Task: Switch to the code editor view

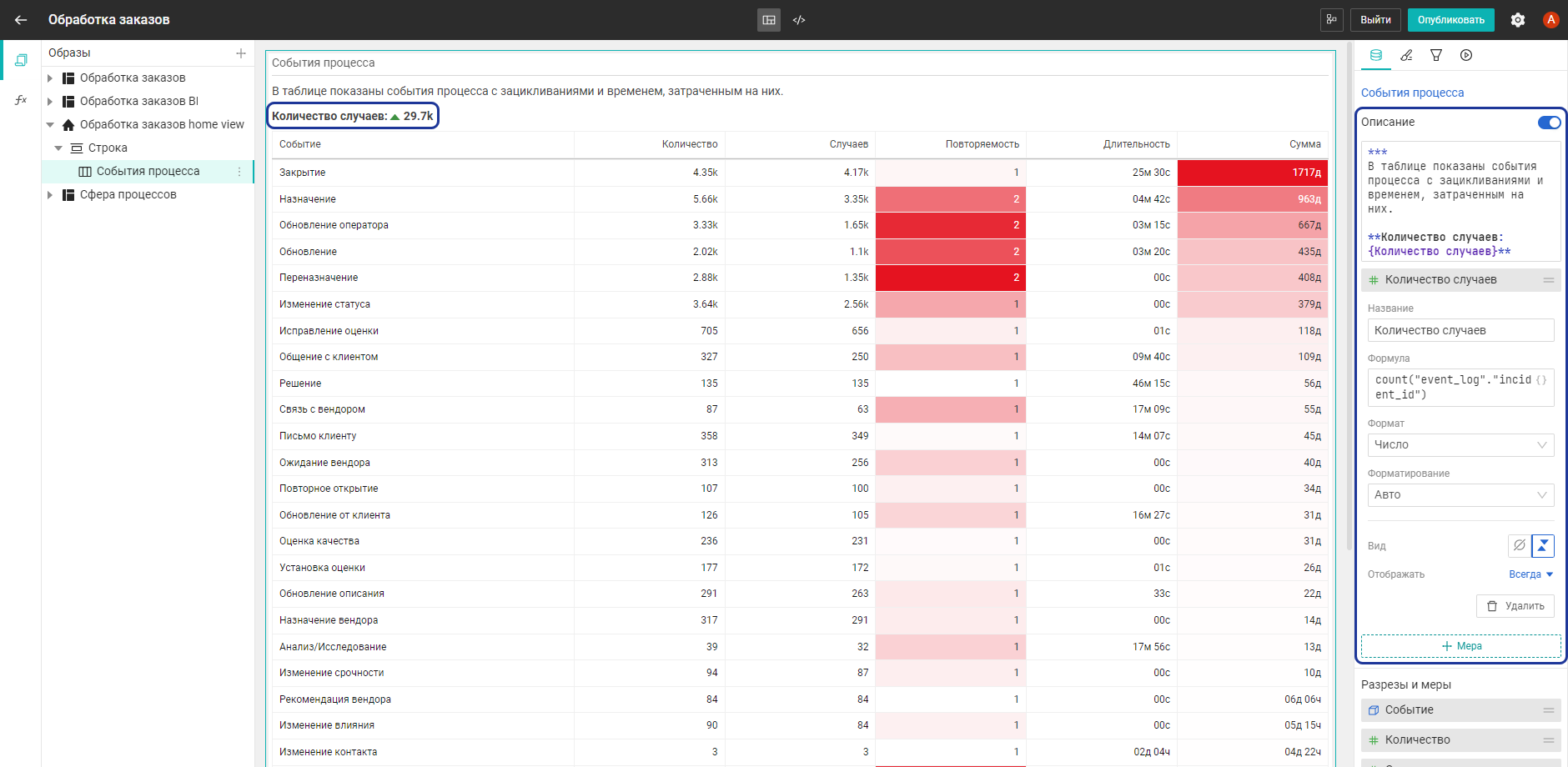Action: pyautogui.click(x=799, y=20)
